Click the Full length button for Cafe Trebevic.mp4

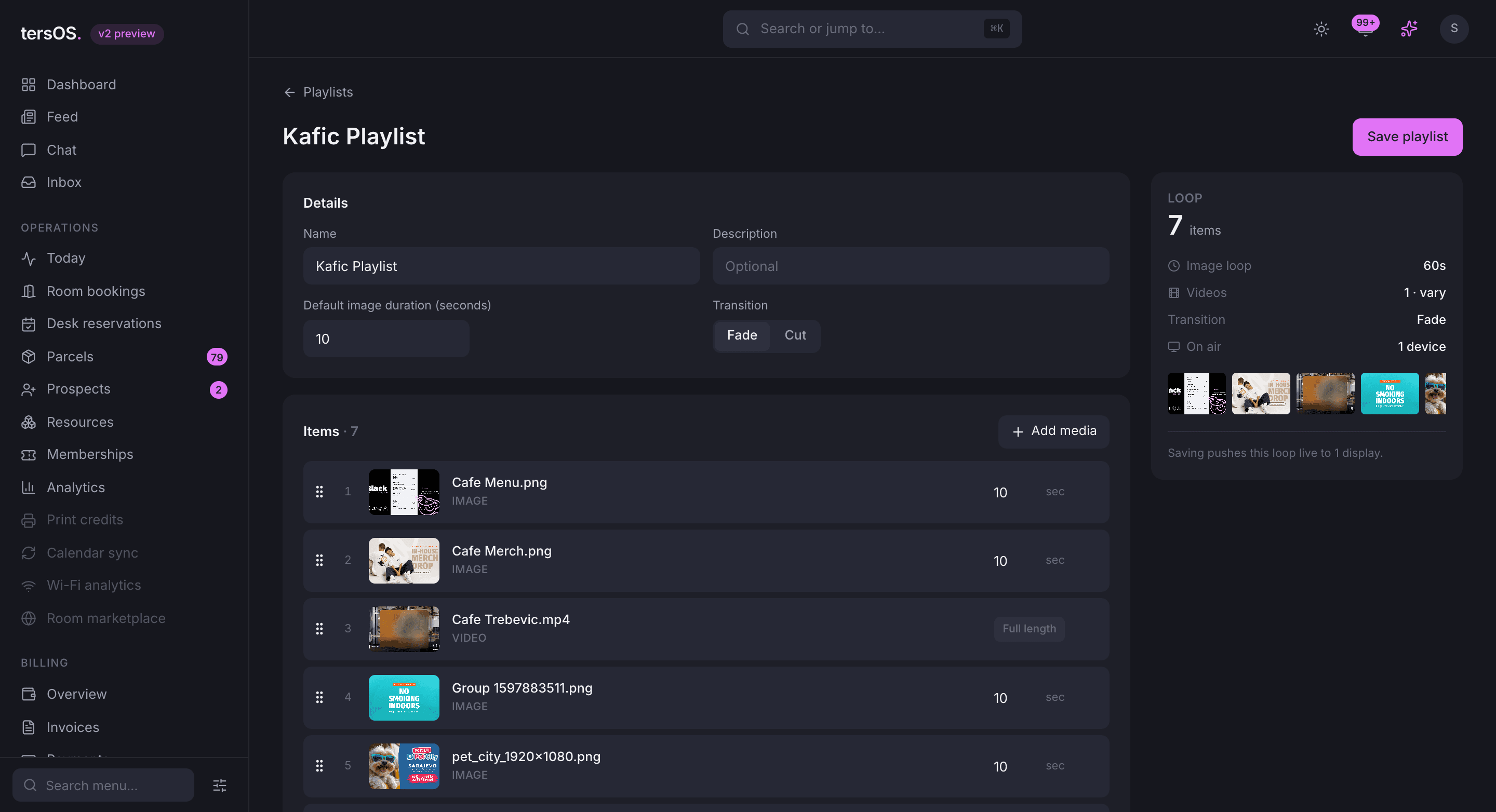(x=1029, y=629)
